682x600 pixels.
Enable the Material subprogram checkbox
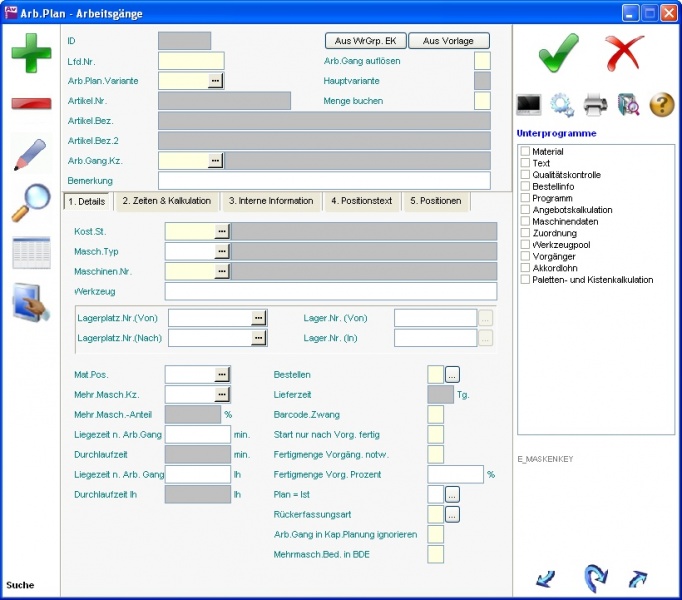coord(525,152)
